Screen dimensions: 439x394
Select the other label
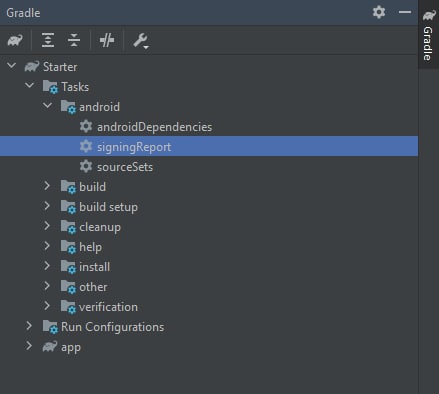pyautogui.click(x=93, y=287)
